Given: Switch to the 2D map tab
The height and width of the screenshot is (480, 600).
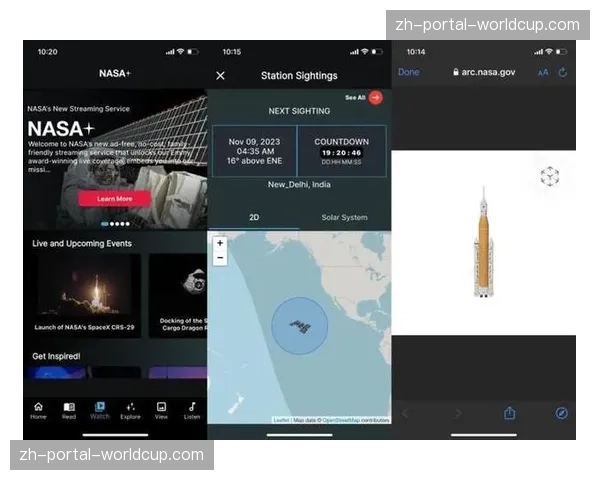Looking at the screenshot, I should tap(253, 217).
